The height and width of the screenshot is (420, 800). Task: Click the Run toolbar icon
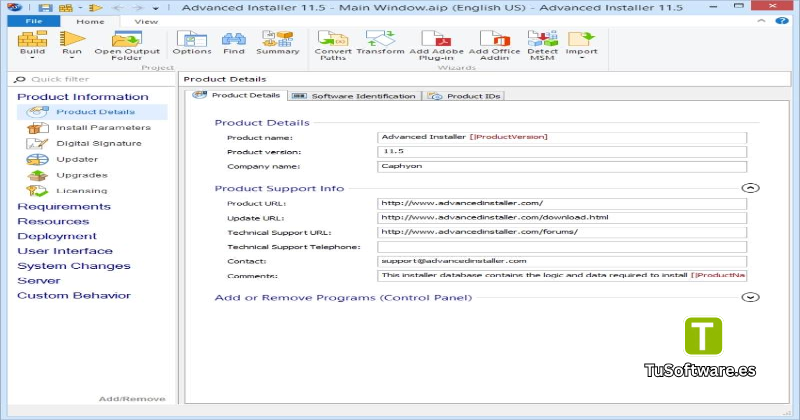[72, 39]
